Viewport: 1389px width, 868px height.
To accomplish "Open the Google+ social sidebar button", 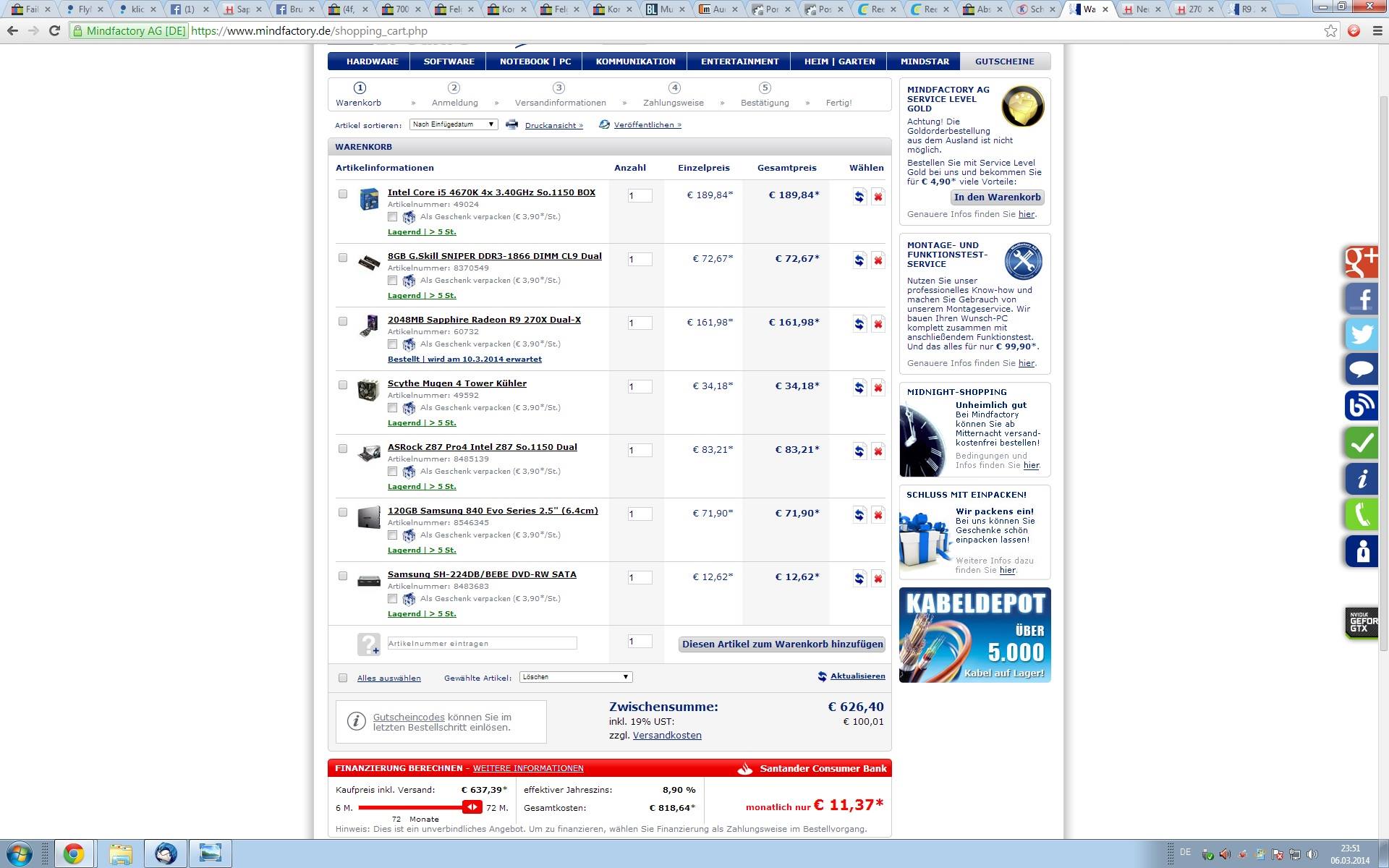I will click(1362, 261).
